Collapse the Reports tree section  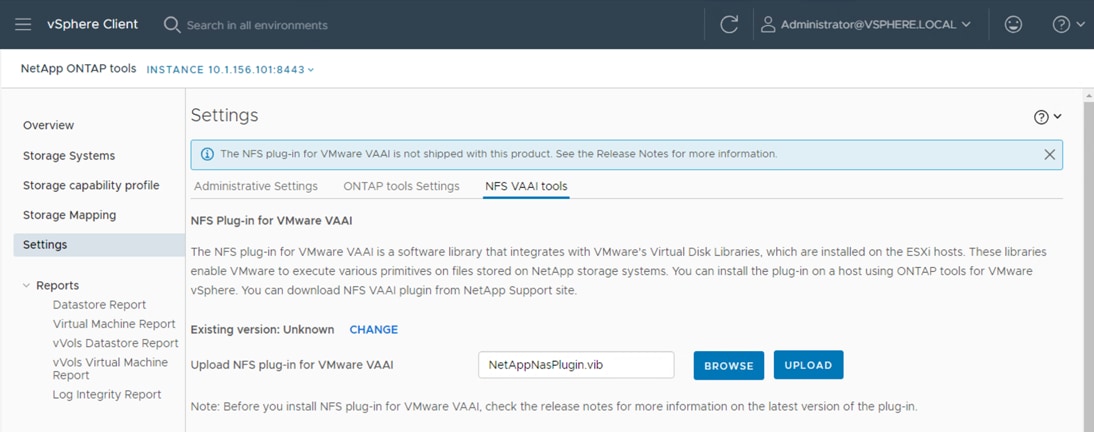tap(26, 285)
